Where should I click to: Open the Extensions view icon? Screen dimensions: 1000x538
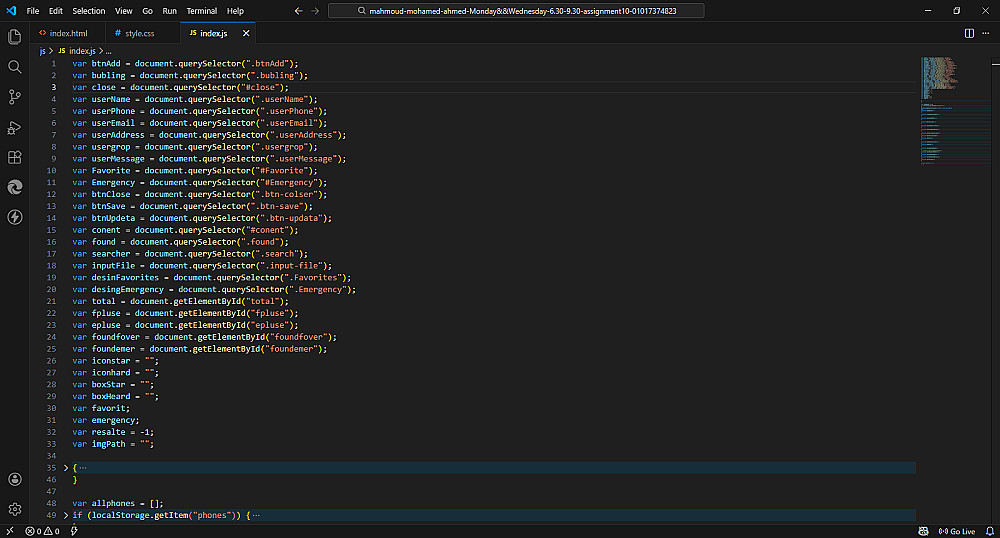tap(14, 157)
